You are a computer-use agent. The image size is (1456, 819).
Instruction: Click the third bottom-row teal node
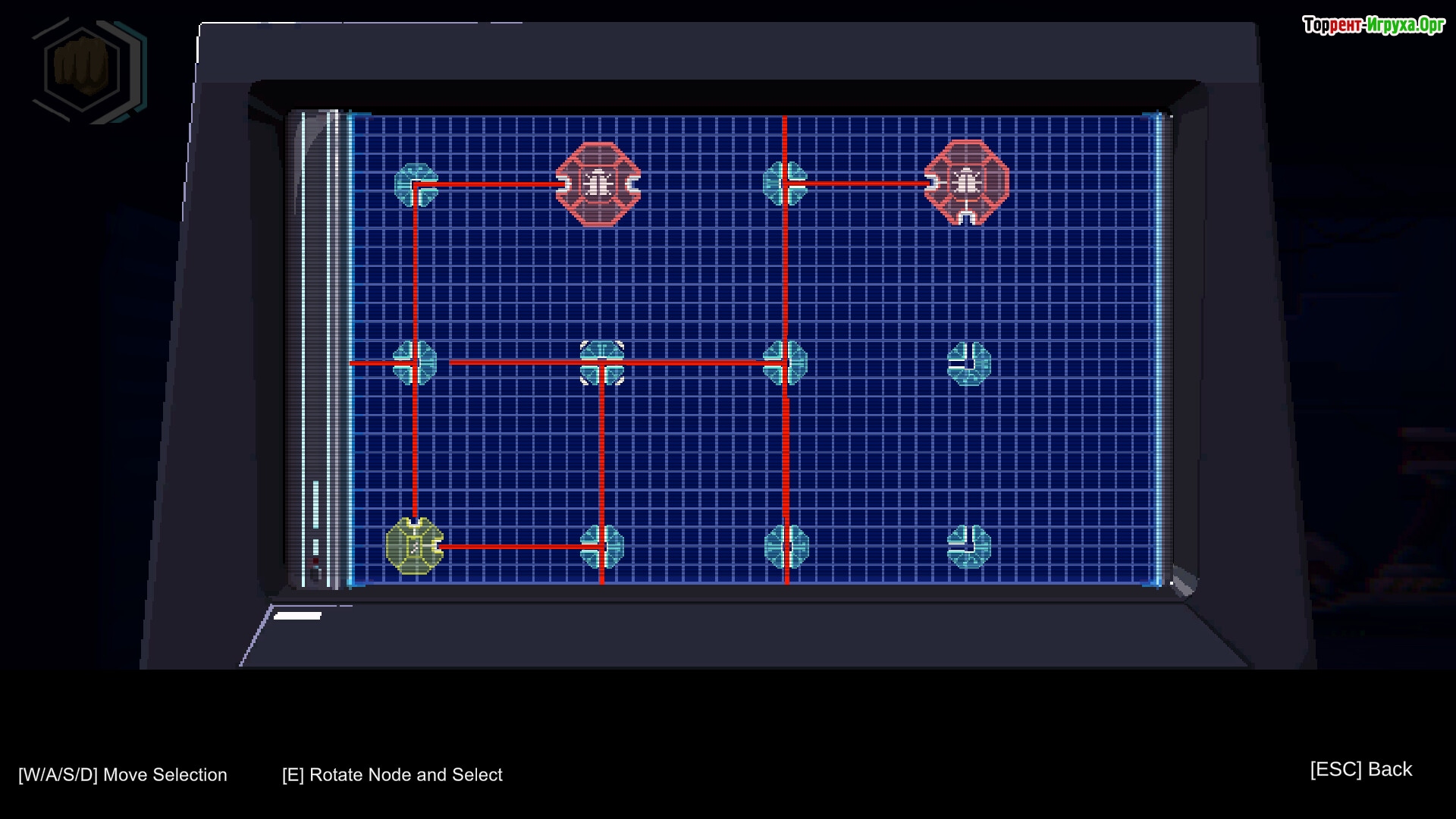tap(786, 546)
